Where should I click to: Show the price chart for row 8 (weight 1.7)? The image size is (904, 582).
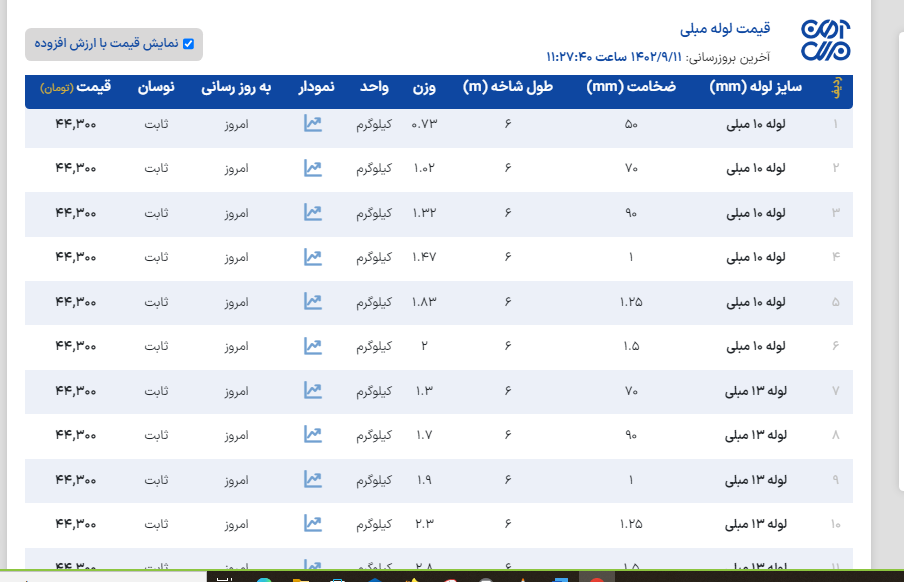[313, 435]
